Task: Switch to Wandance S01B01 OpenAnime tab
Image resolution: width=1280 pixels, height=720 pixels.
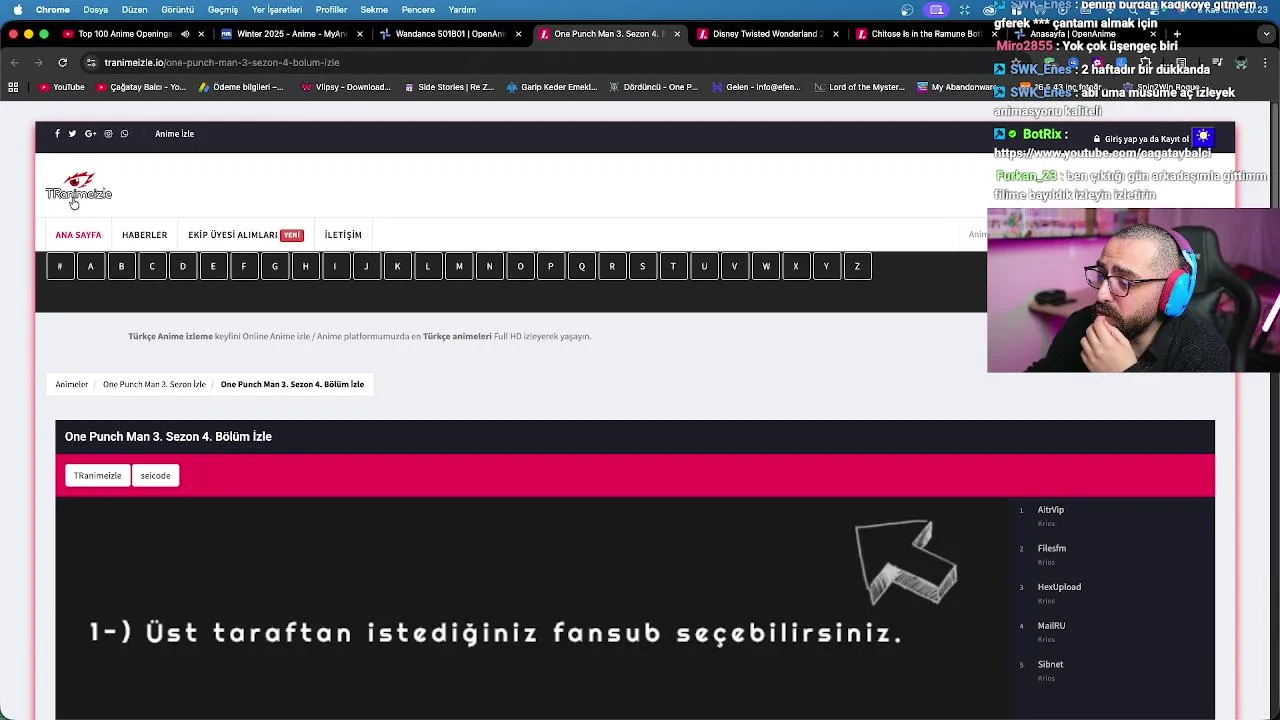Action: tap(450, 34)
